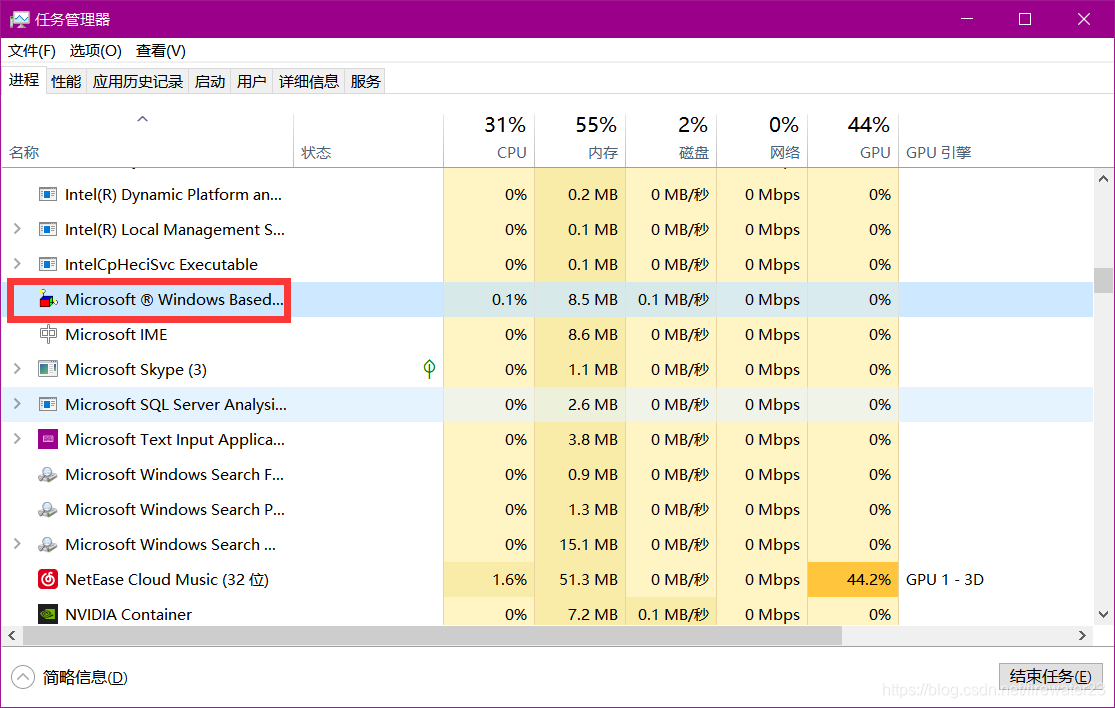Click the Microsoft Windows Search F... icon
This screenshot has width=1115, height=708.
pos(48,474)
